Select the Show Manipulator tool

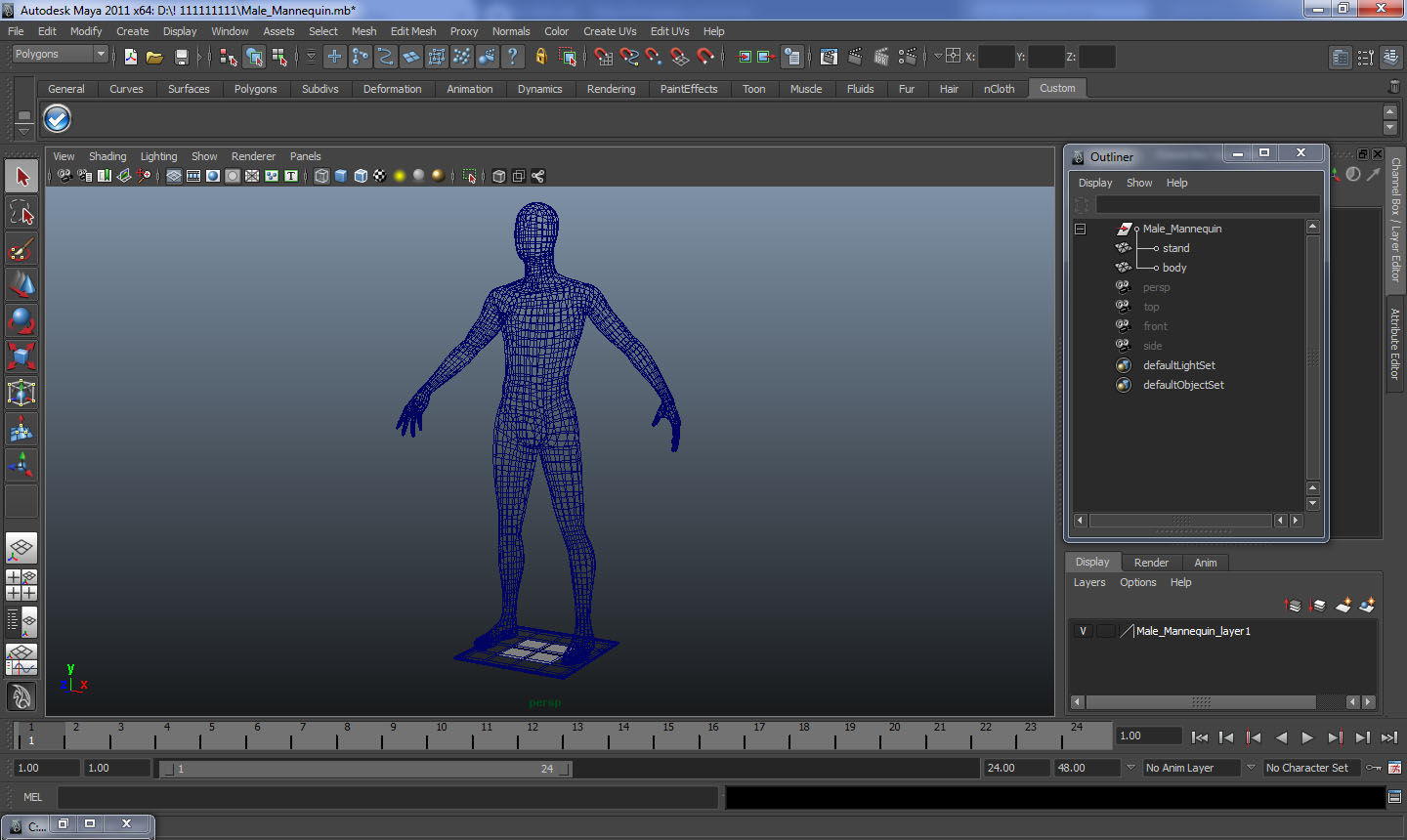(x=21, y=465)
